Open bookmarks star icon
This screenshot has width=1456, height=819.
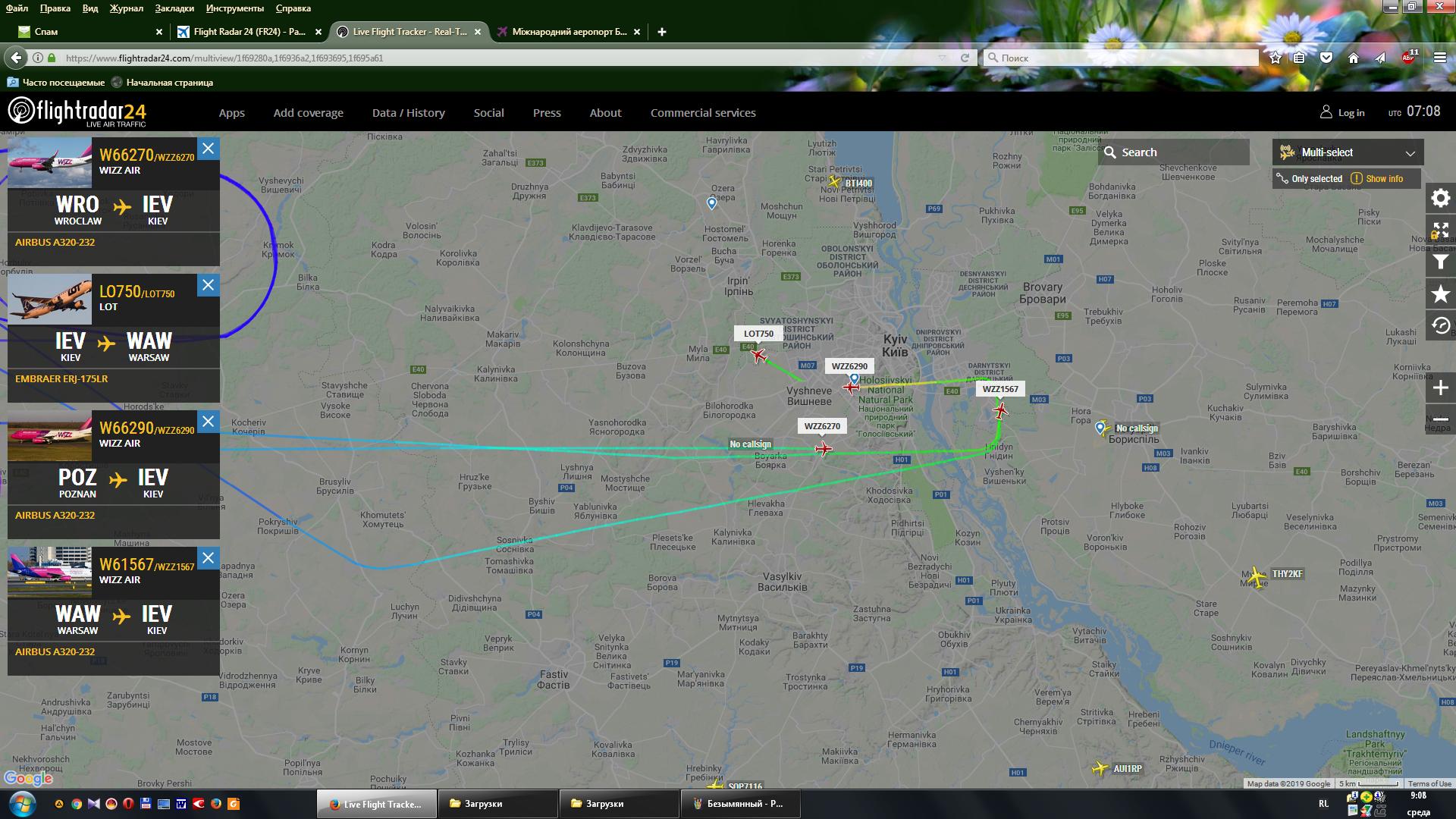[x=1440, y=294]
